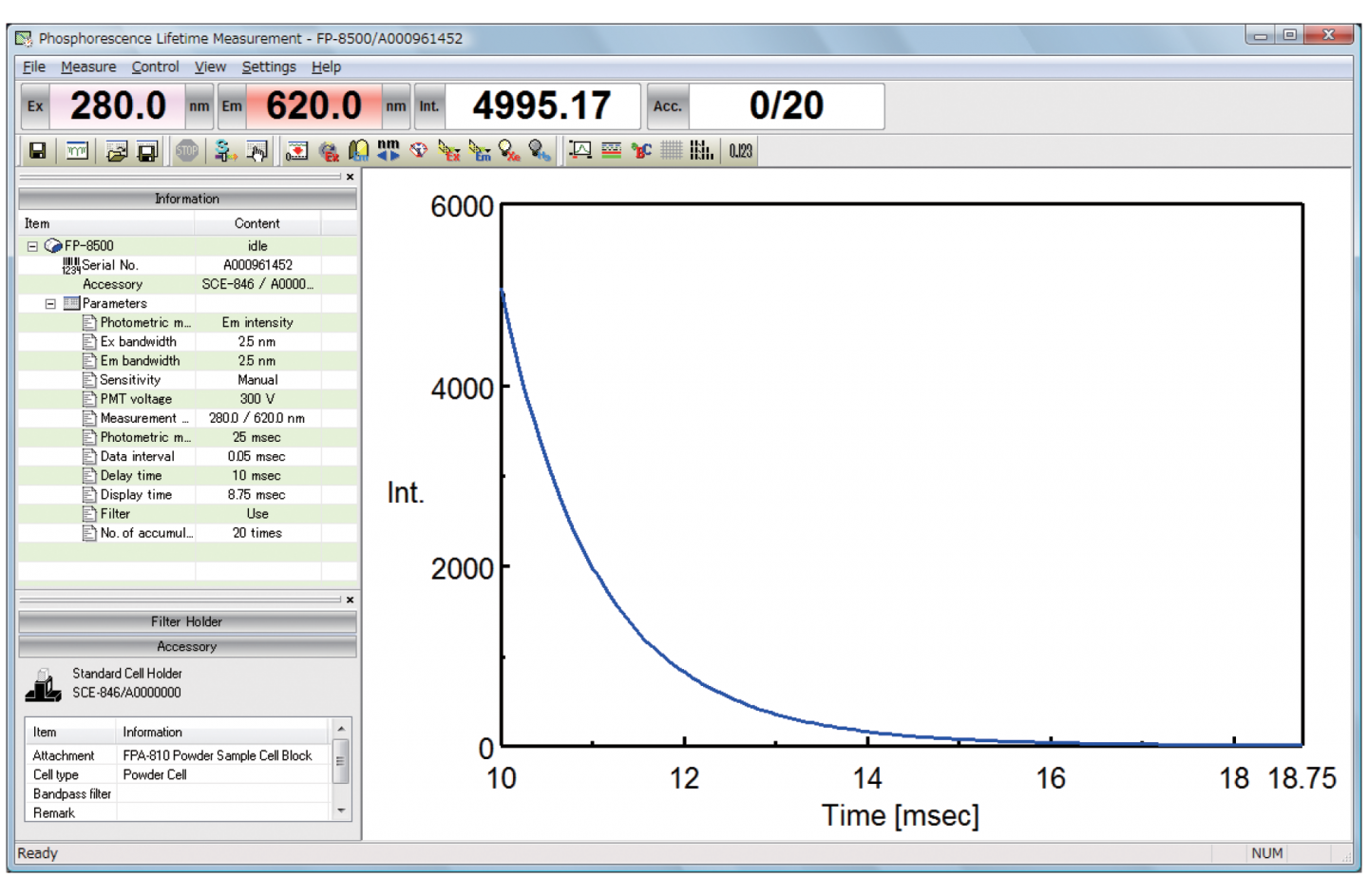Click the blue S start measurement icon
The height and width of the screenshot is (896, 1368).
click(x=225, y=151)
